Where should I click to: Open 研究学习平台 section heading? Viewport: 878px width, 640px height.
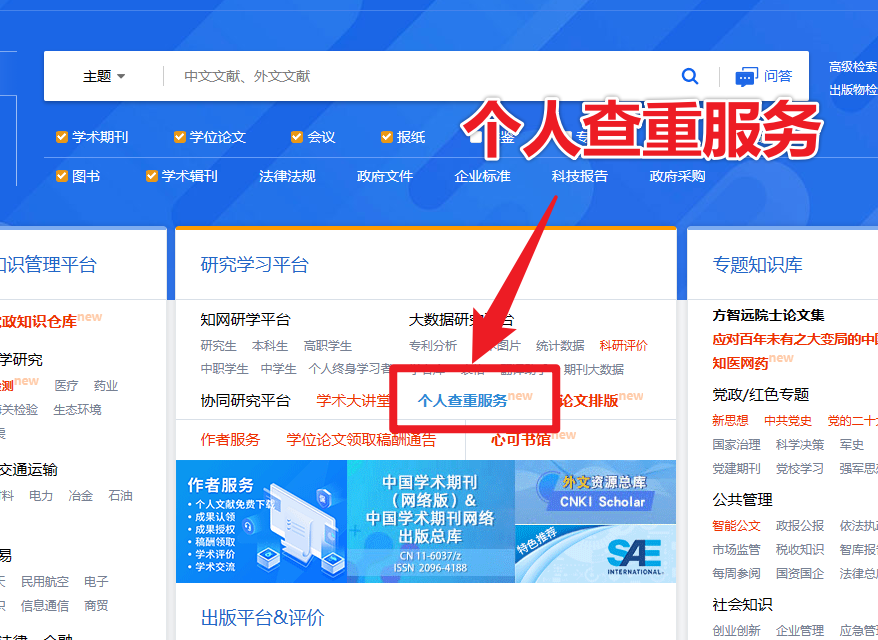255,264
